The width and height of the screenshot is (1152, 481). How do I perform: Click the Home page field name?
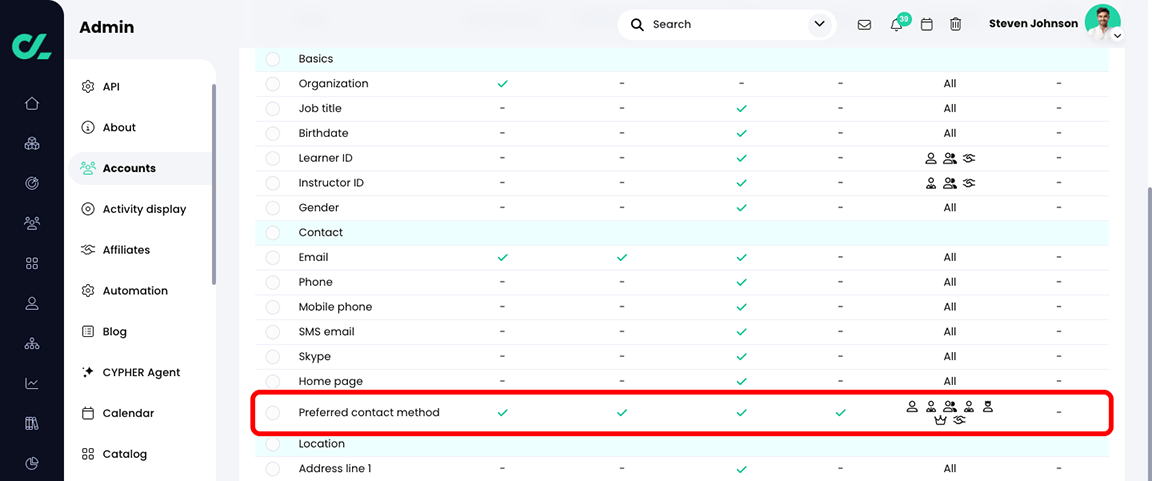(331, 382)
